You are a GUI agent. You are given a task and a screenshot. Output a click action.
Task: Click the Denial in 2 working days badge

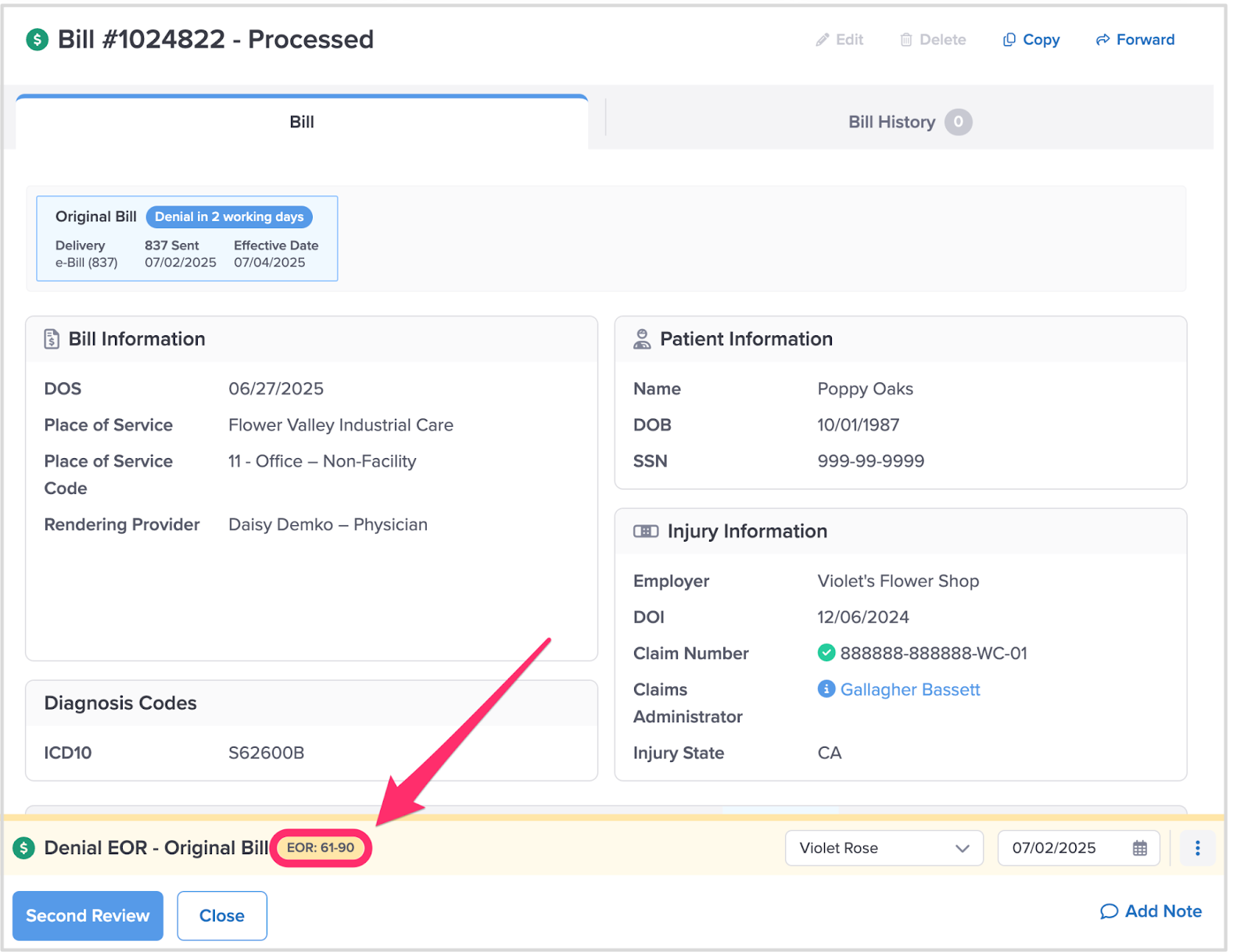229,217
